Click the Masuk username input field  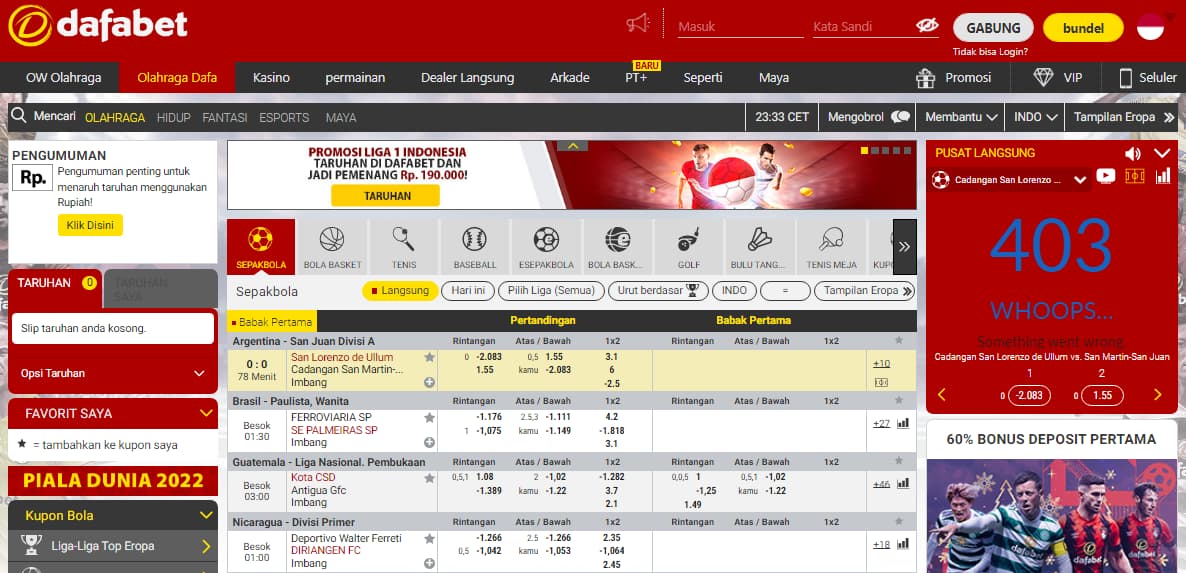tap(740, 27)
